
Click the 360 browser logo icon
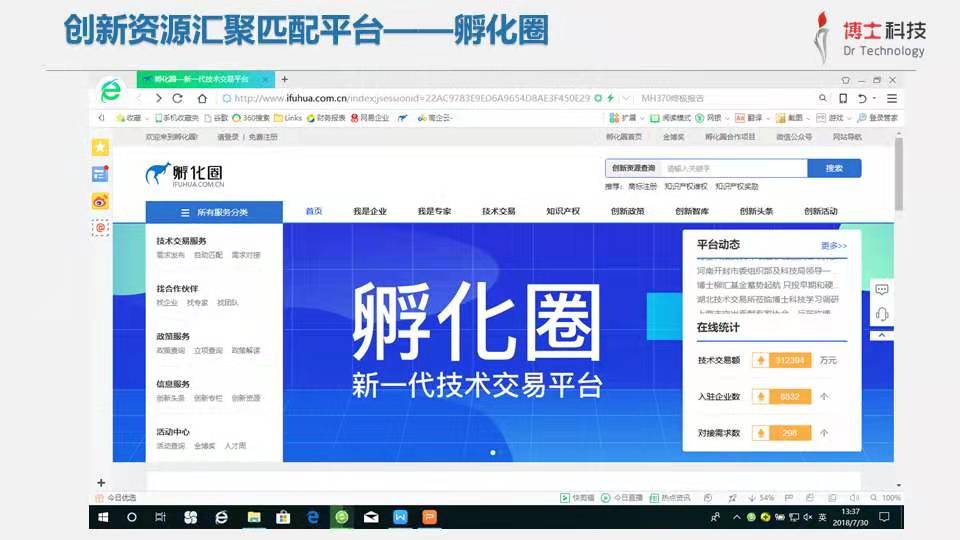111,91
